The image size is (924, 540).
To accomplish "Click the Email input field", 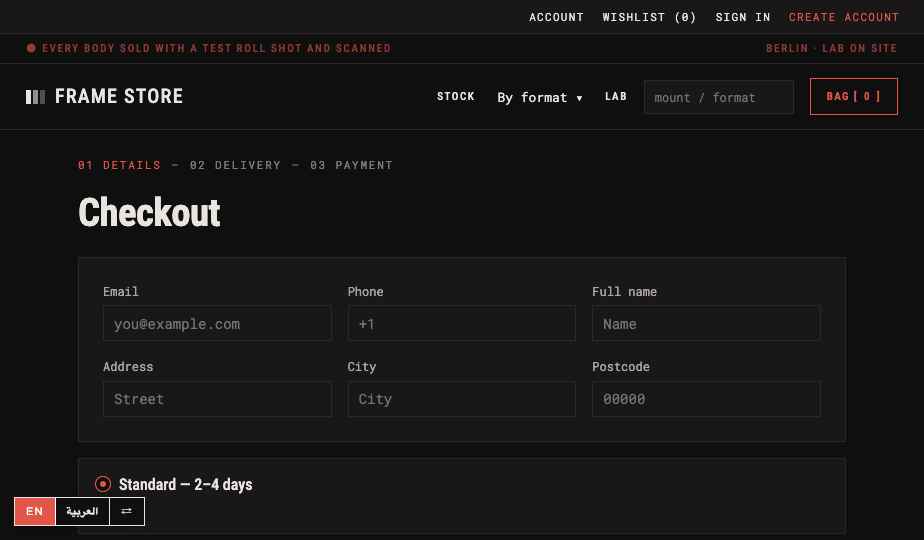I will 217,323.
